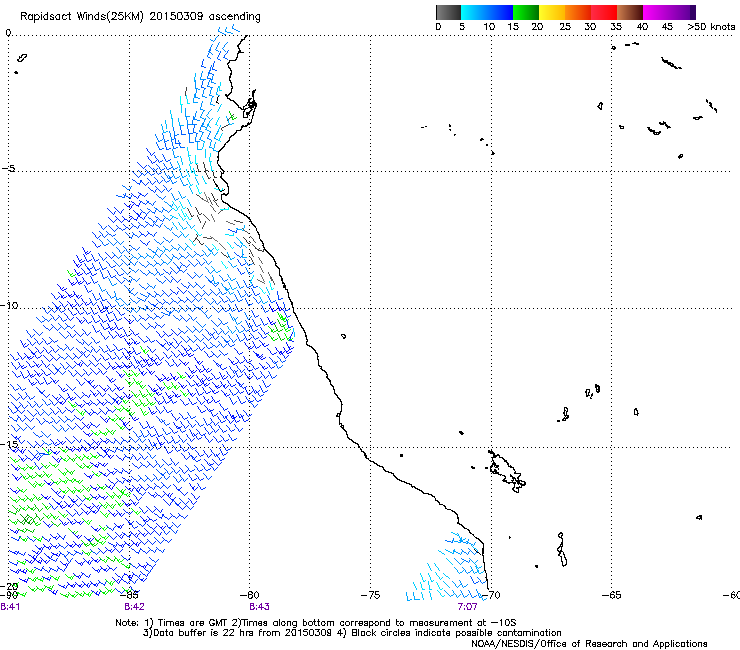Click the brown 35-40 knots color band
Viewport: 740px width, 650px height.
click(x=630, y=12)
